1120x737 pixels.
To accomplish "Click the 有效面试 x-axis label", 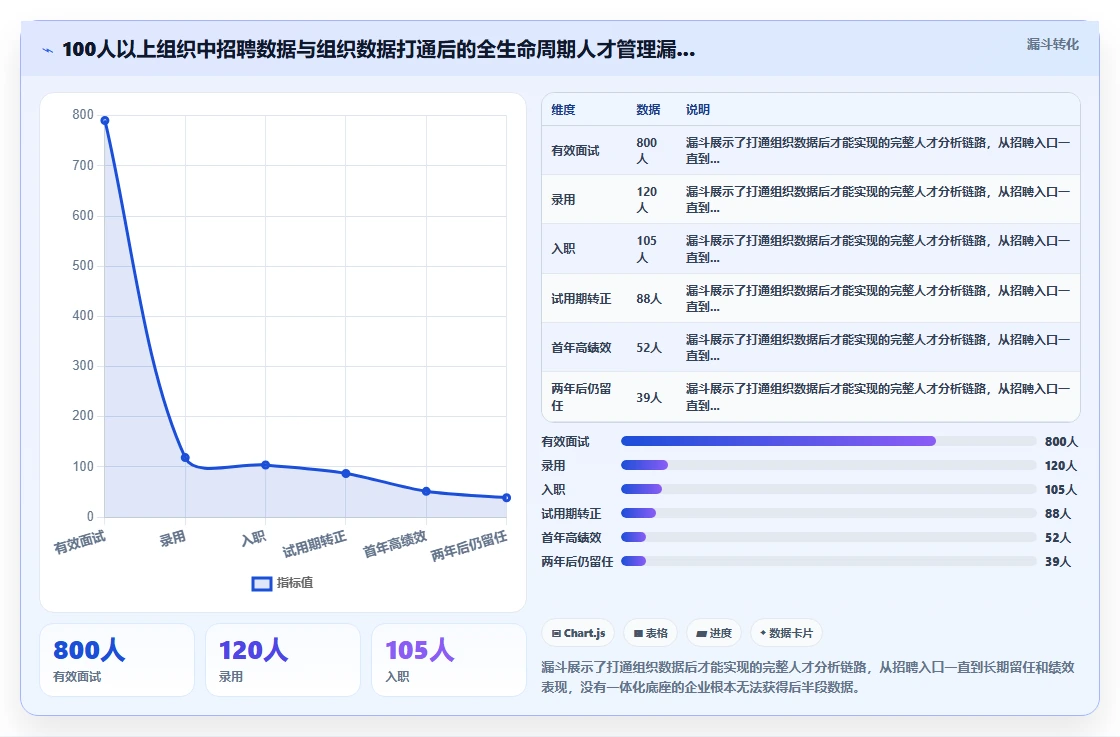I will coord(79,542).
